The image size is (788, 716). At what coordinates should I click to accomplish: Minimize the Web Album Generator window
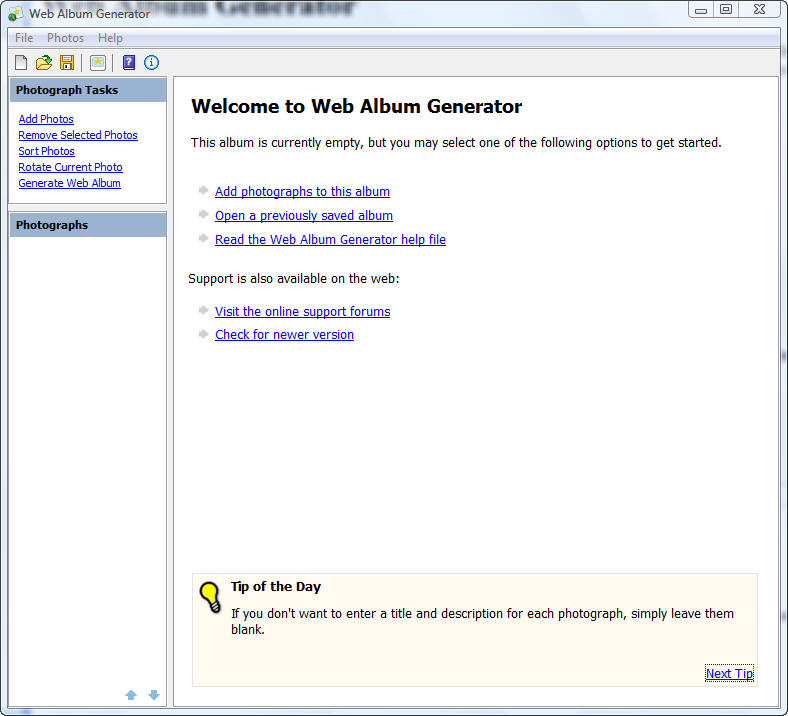[x=701, y=10]
